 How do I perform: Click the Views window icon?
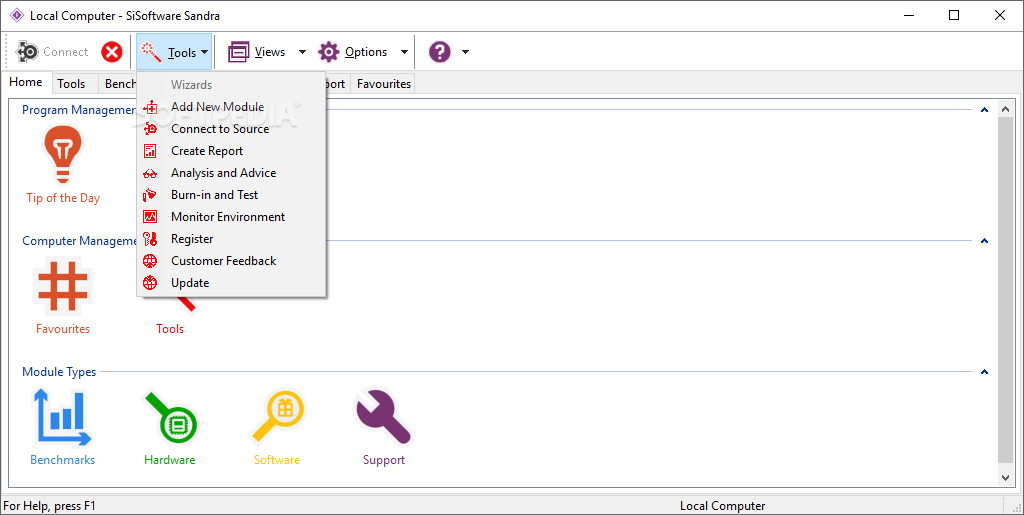238,52
